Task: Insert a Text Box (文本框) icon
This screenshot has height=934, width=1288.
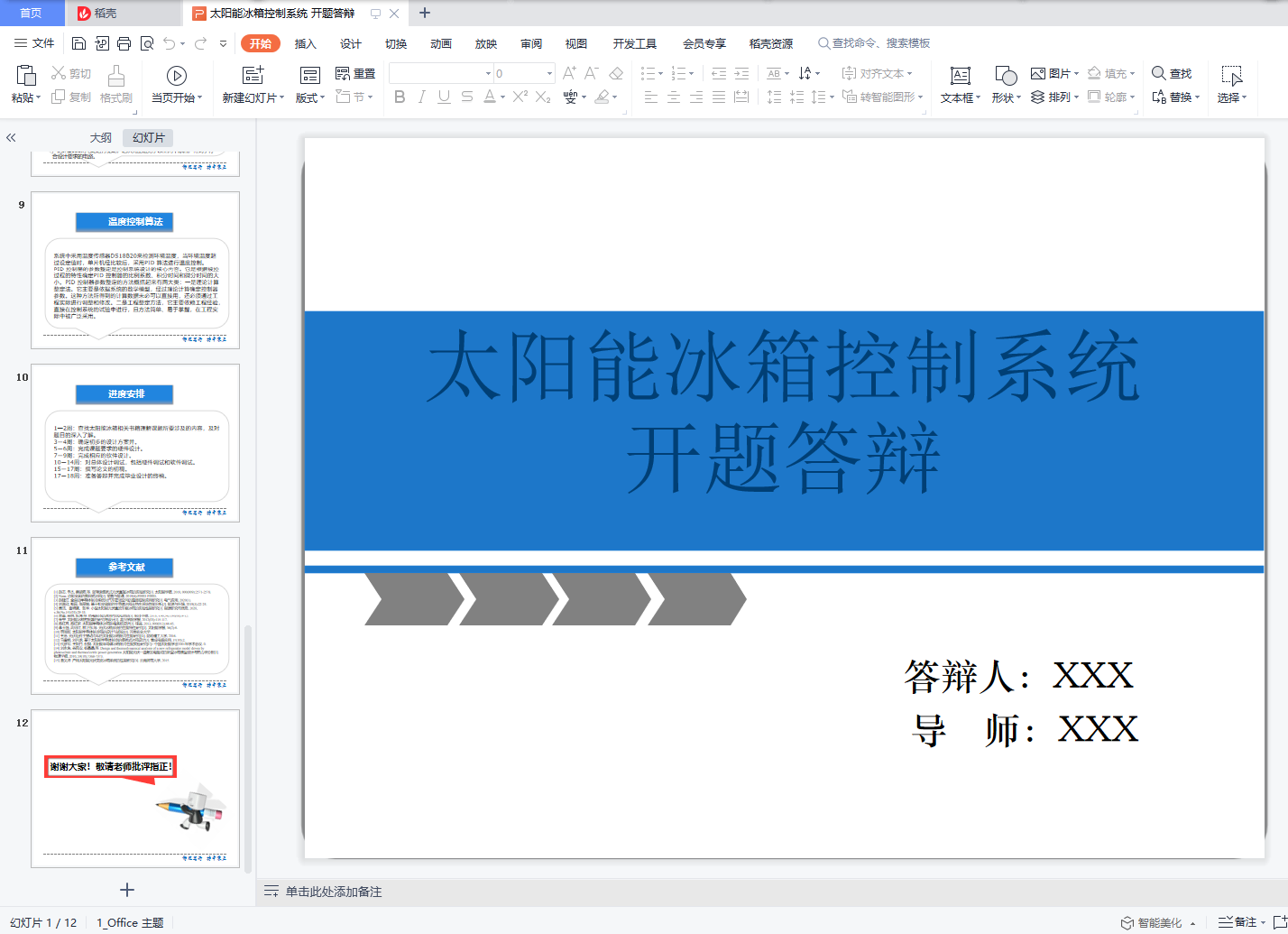Action: [x=961, y=76]
